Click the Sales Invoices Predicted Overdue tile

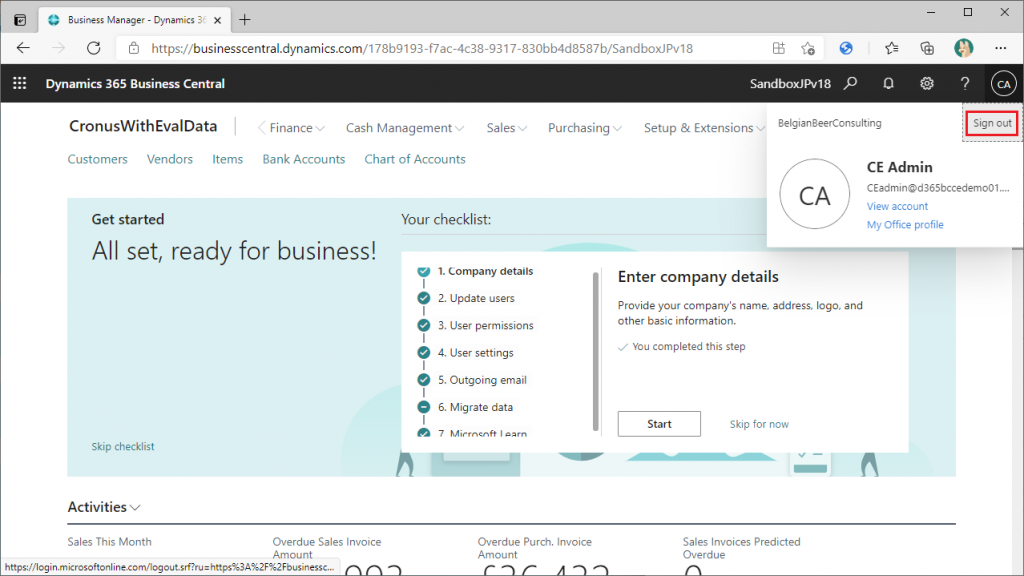pos(741,548)
